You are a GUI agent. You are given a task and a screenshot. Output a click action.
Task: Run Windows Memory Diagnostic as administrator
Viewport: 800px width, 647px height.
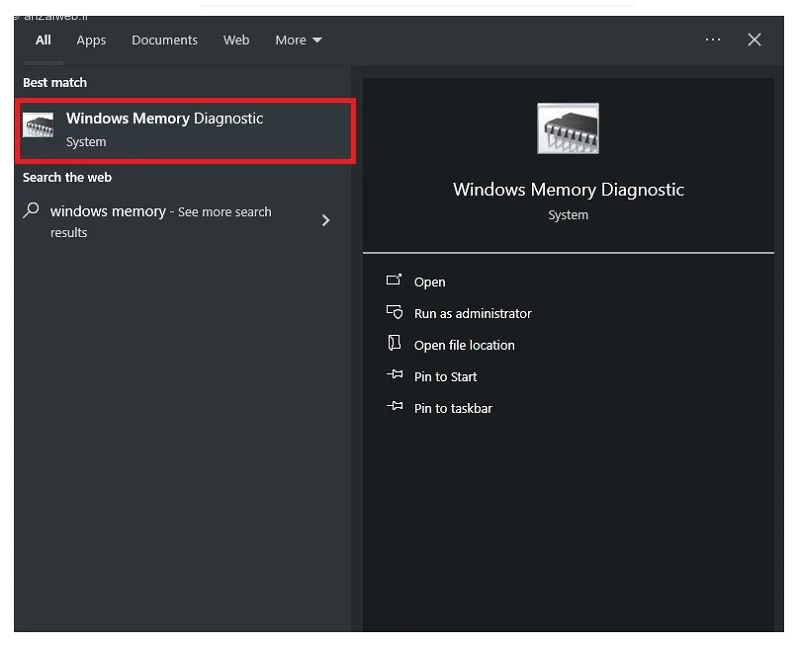472,313
